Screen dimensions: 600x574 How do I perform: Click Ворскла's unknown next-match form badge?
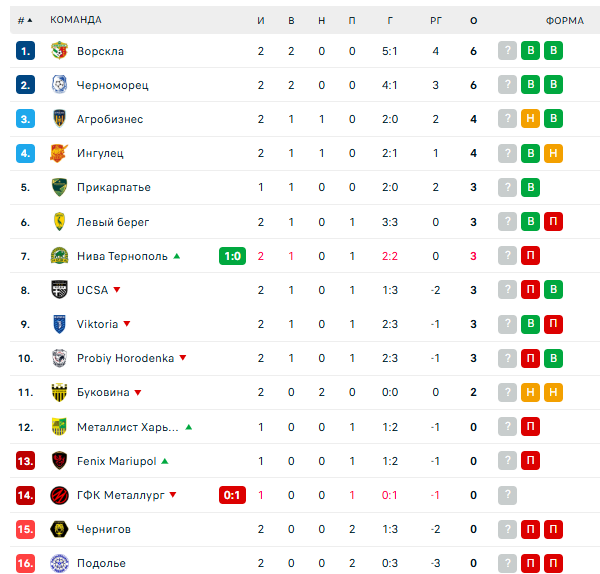pos(508,51)
